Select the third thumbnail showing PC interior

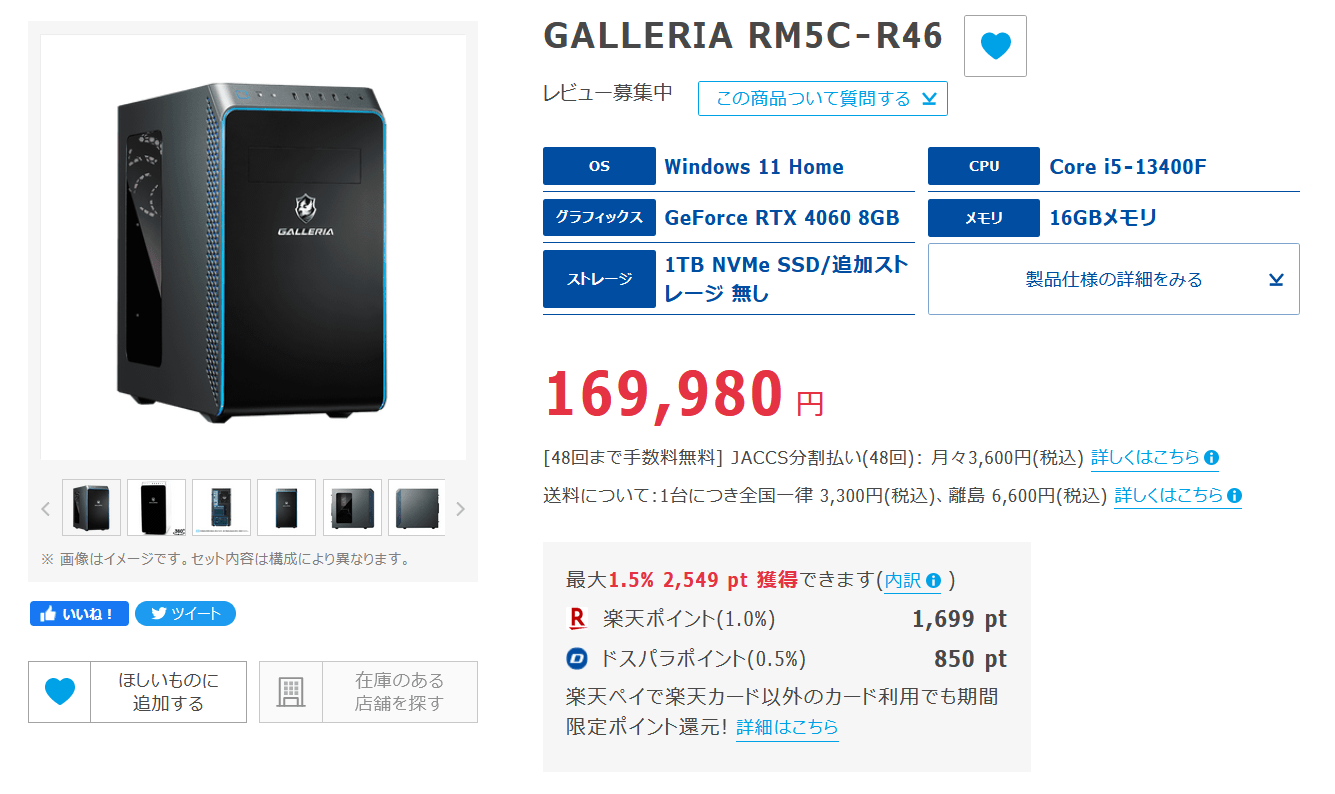point(222,508)
